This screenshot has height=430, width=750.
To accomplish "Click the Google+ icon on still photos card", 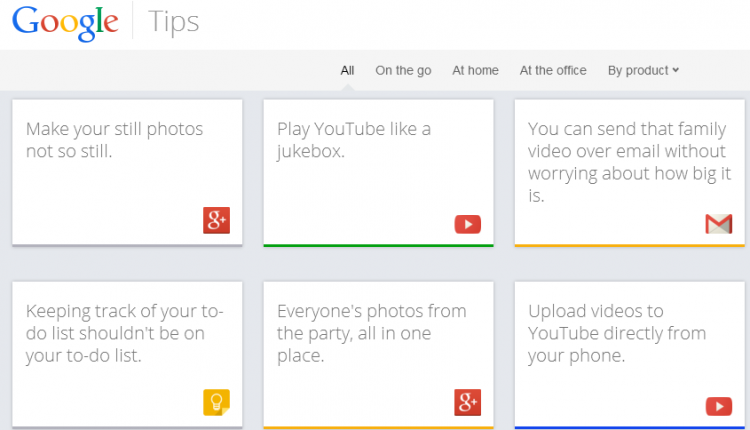I will 217,221.
